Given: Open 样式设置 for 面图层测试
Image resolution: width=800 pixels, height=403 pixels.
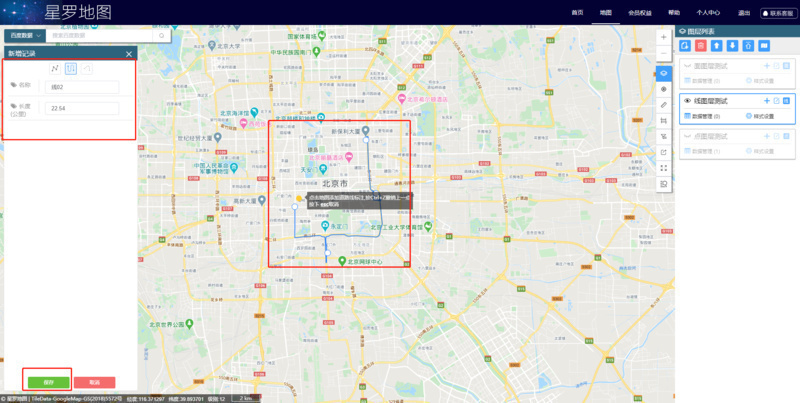Looking at the screenshot, I should tap(760, 81).
